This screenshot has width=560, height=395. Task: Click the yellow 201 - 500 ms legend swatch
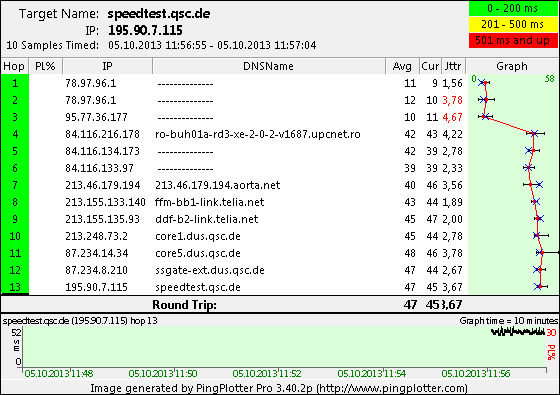tap(513, 24)
